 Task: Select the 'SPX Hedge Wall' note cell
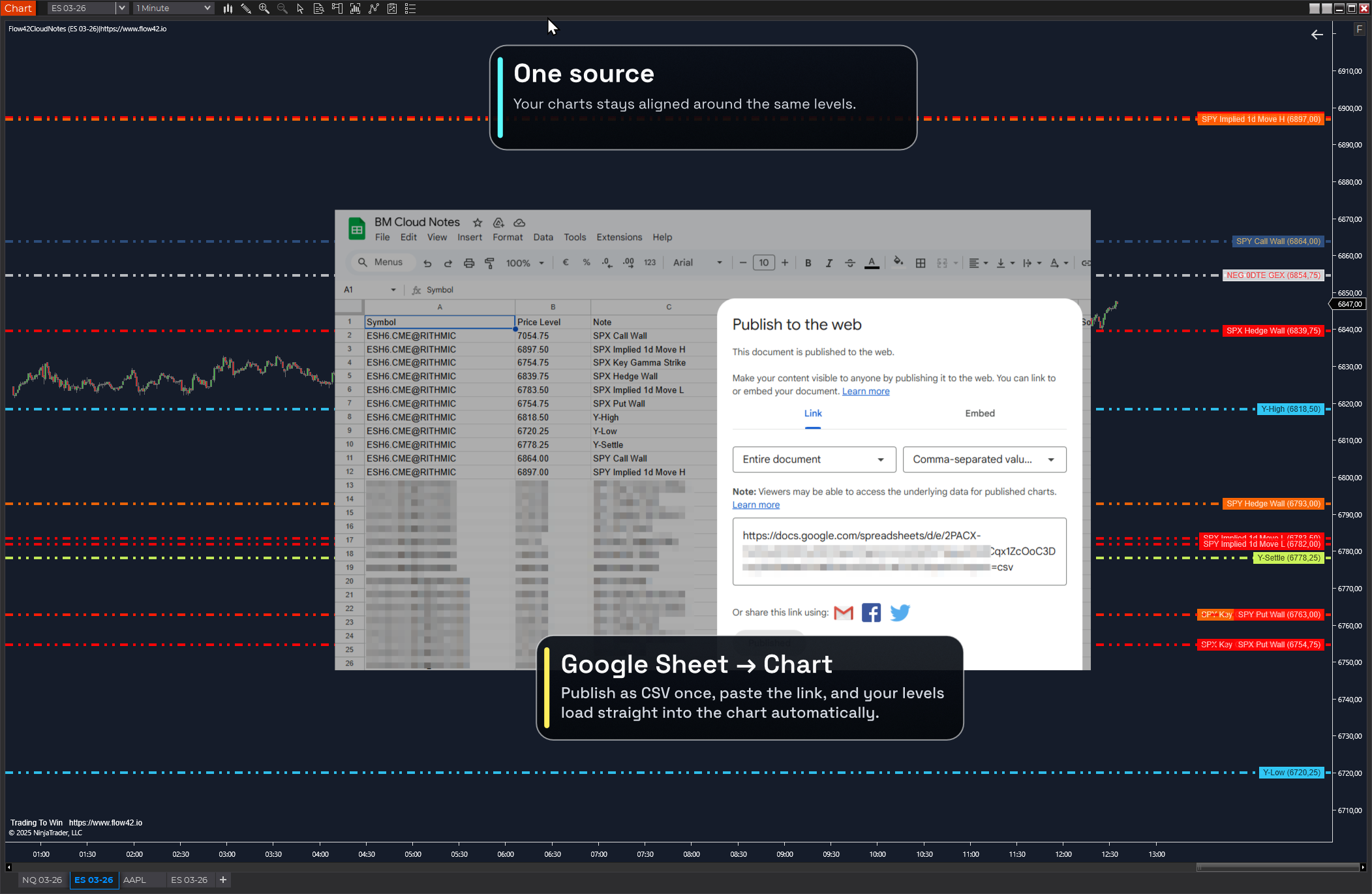click(654, 377)
